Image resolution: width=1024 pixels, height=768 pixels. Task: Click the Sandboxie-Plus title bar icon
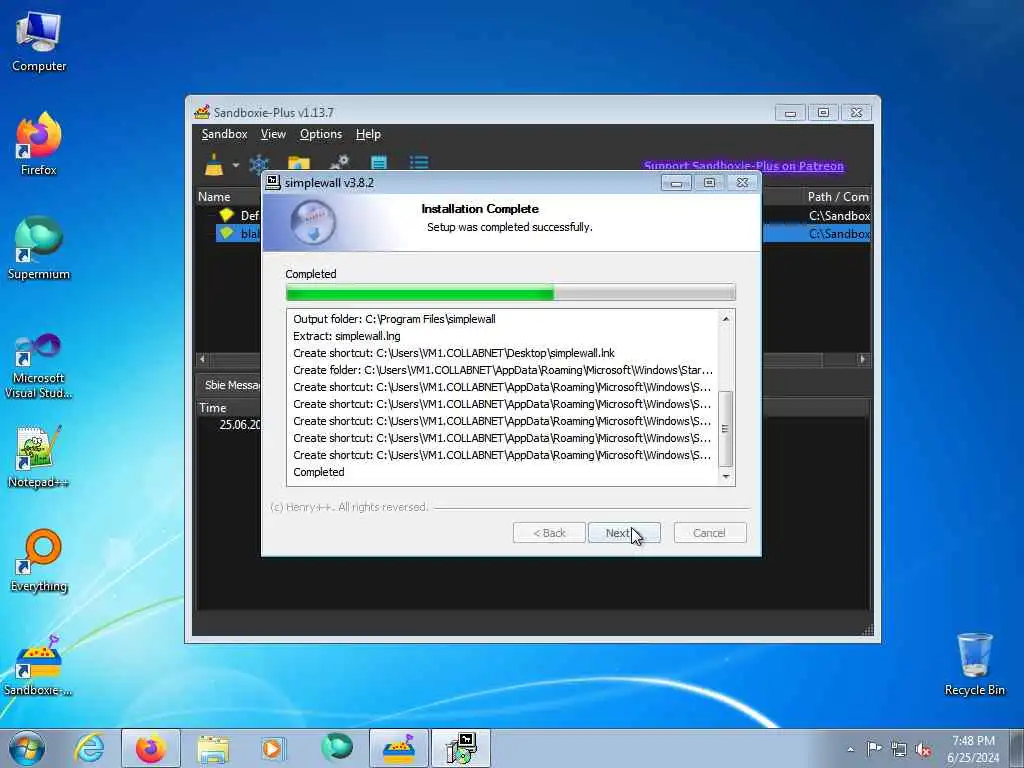pos(202,112)
